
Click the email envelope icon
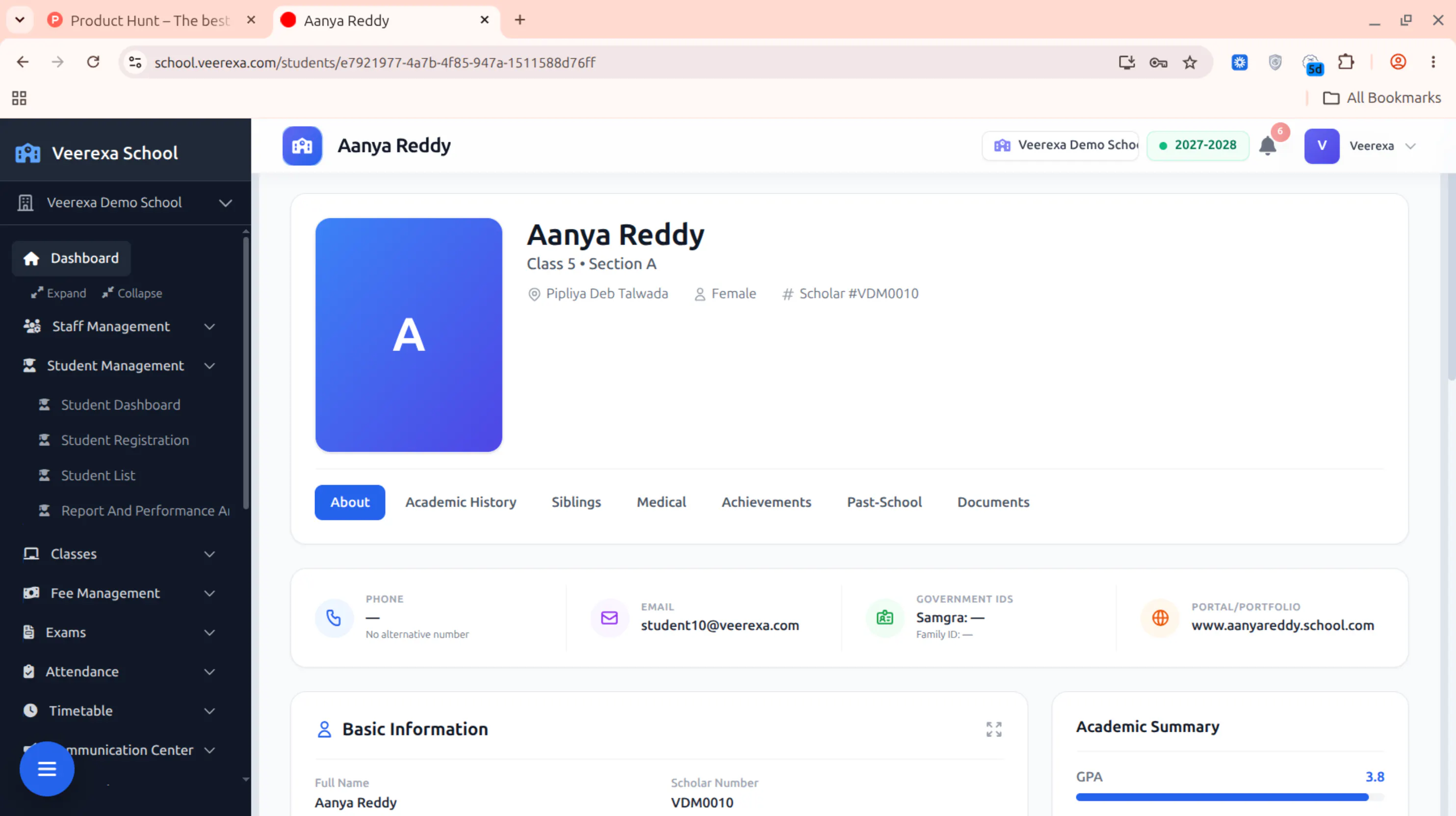click(x=609, y=618)
